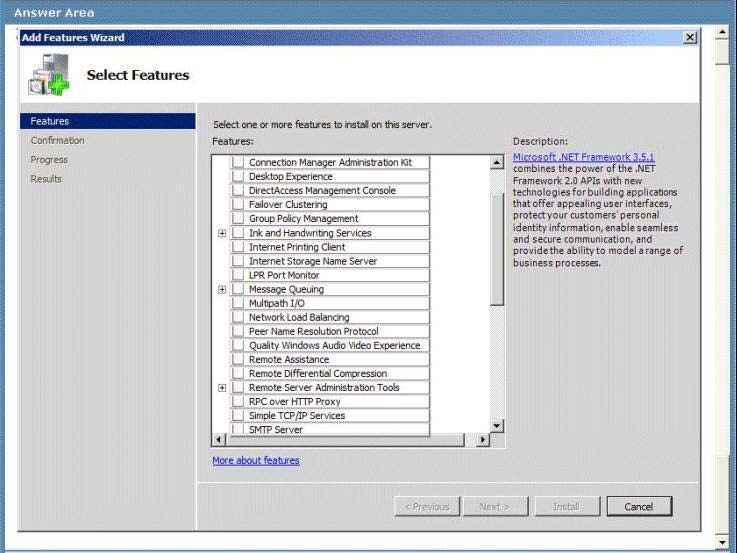
Task: Tick the DirectAccess Management Console checkbox
Action: [x=238, y=190]
